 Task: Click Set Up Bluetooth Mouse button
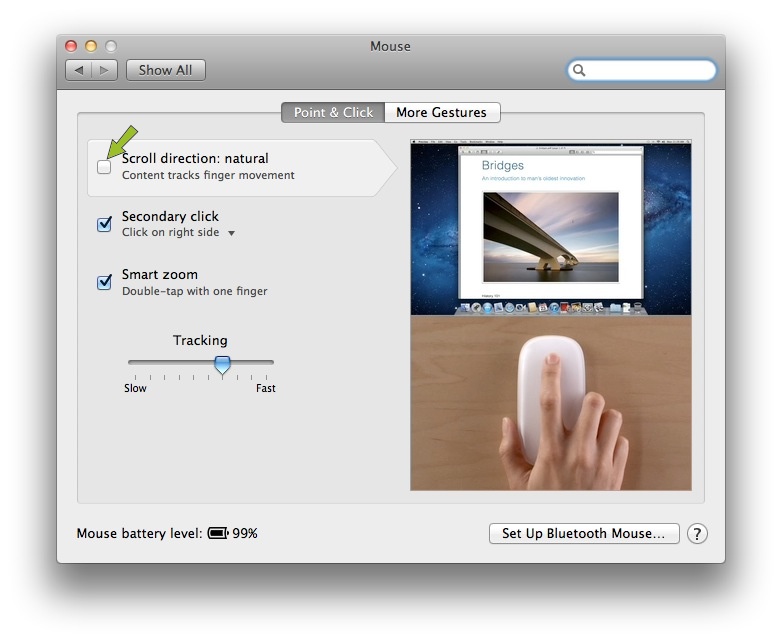(584, 534)
